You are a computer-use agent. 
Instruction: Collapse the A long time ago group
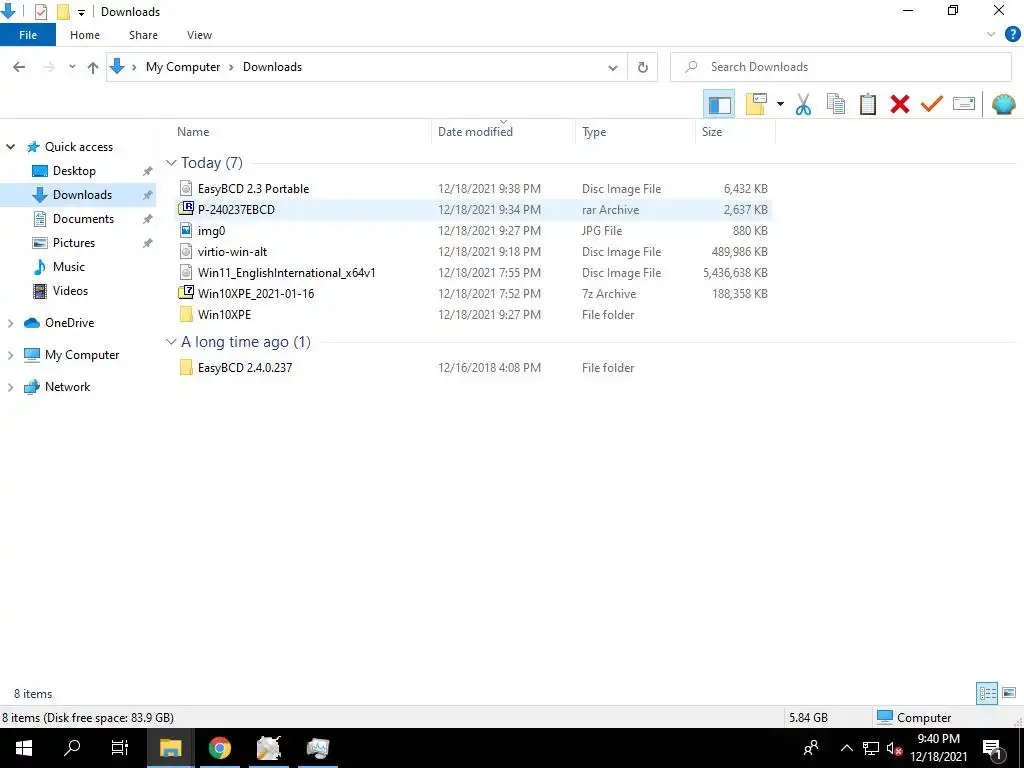click(x=171, y=342)
